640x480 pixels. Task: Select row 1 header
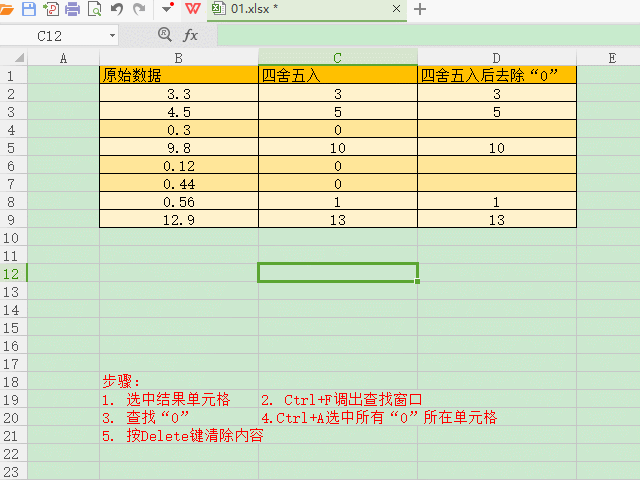[x=13, y=76]
